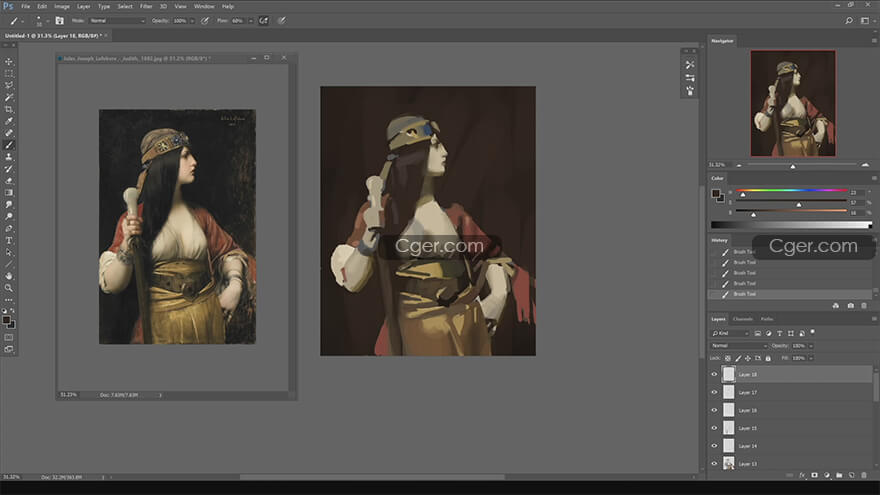Create new group folder icon
Screen dimensions: 880x495
pyautogui.click(x=839, y=475)
